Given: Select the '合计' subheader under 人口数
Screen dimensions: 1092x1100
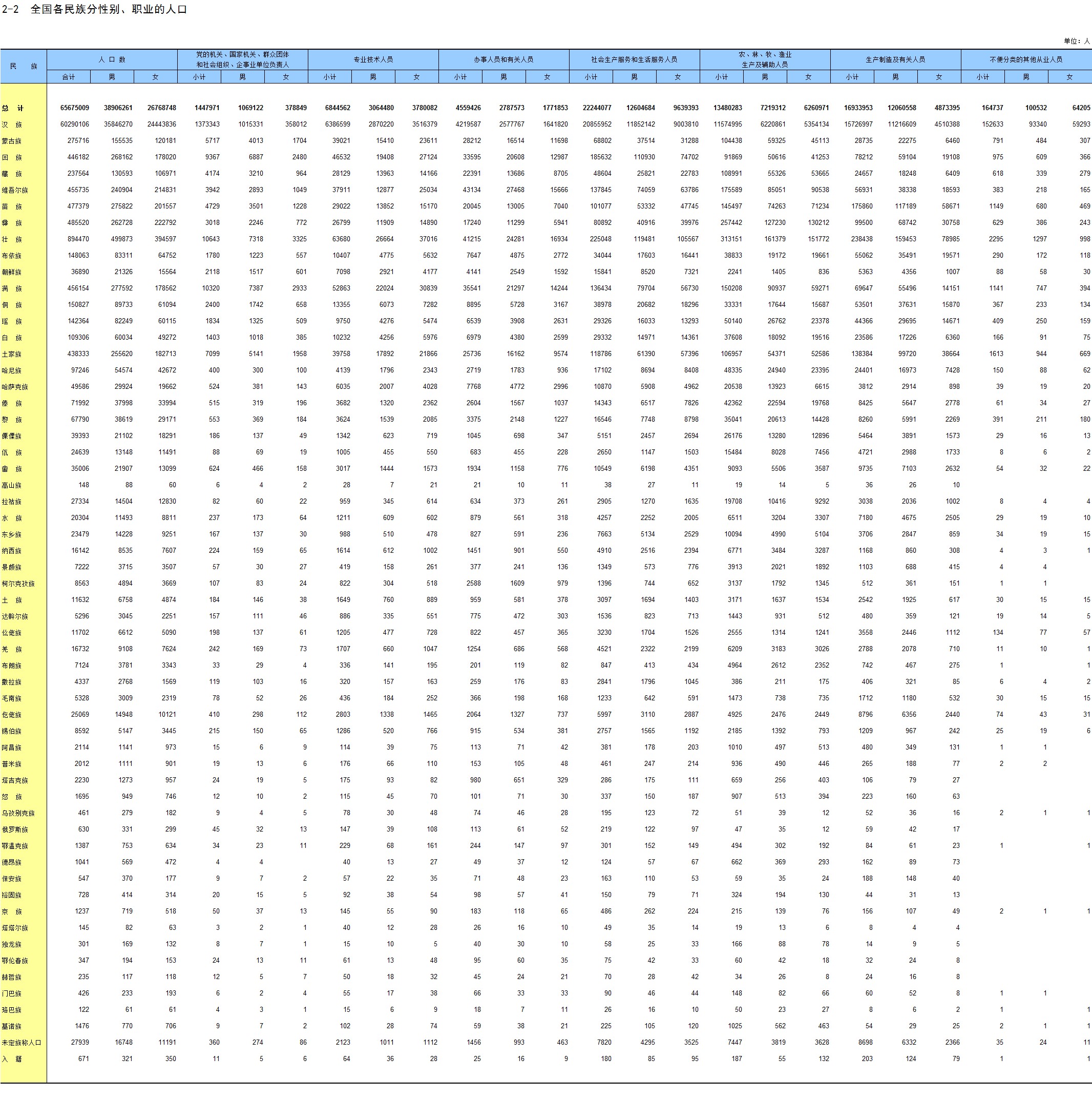Looking at the screenshot, I should (x=69, y=77).
